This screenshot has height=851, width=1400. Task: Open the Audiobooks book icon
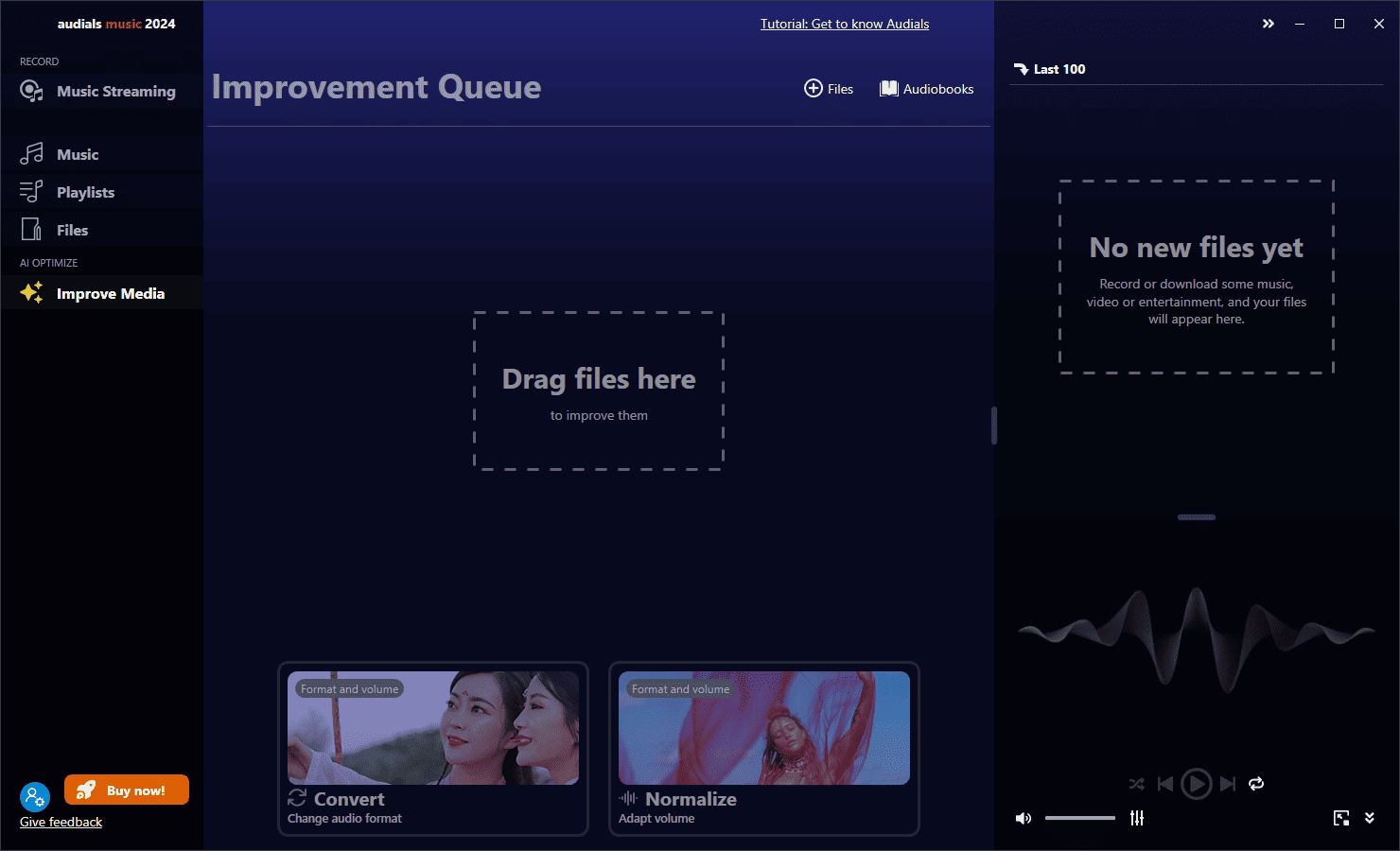click(889, 88)
